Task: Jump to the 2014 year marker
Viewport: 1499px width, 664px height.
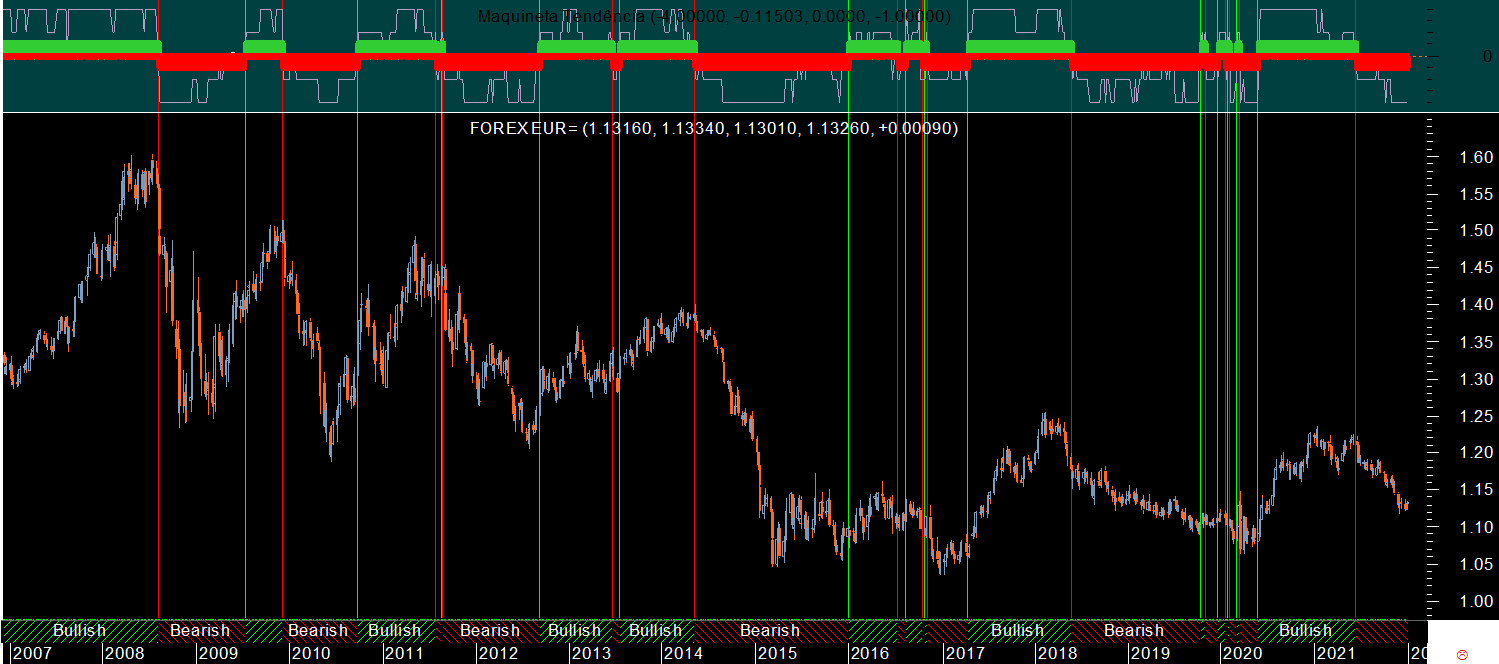Action: 683,653
